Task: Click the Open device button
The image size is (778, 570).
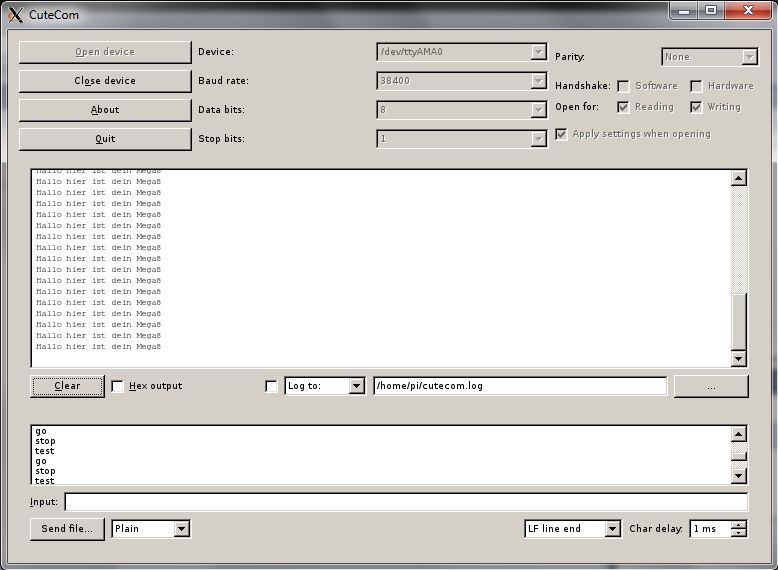Action: [x=105, y=52]
